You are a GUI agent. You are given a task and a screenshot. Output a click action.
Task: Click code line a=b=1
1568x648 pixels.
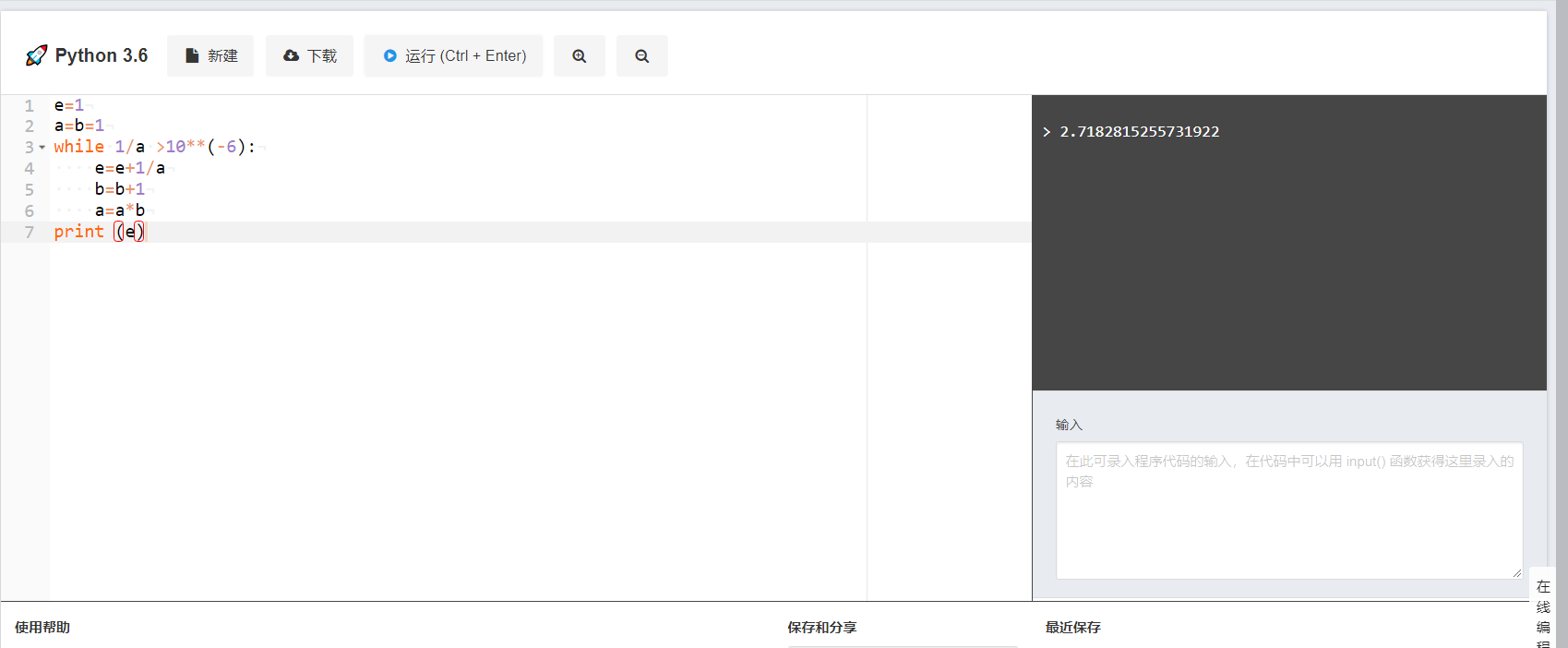(79, 126)
